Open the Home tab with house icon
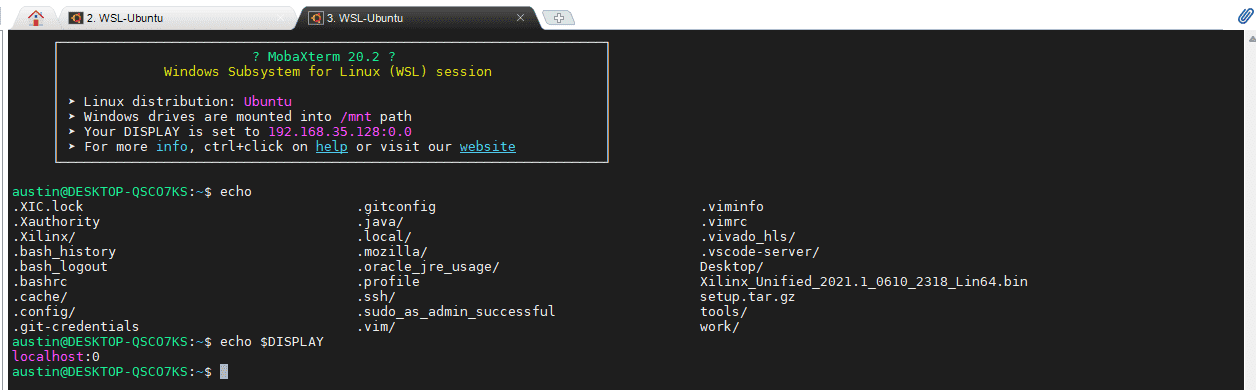1256x390 pixels. pos(37,17)
